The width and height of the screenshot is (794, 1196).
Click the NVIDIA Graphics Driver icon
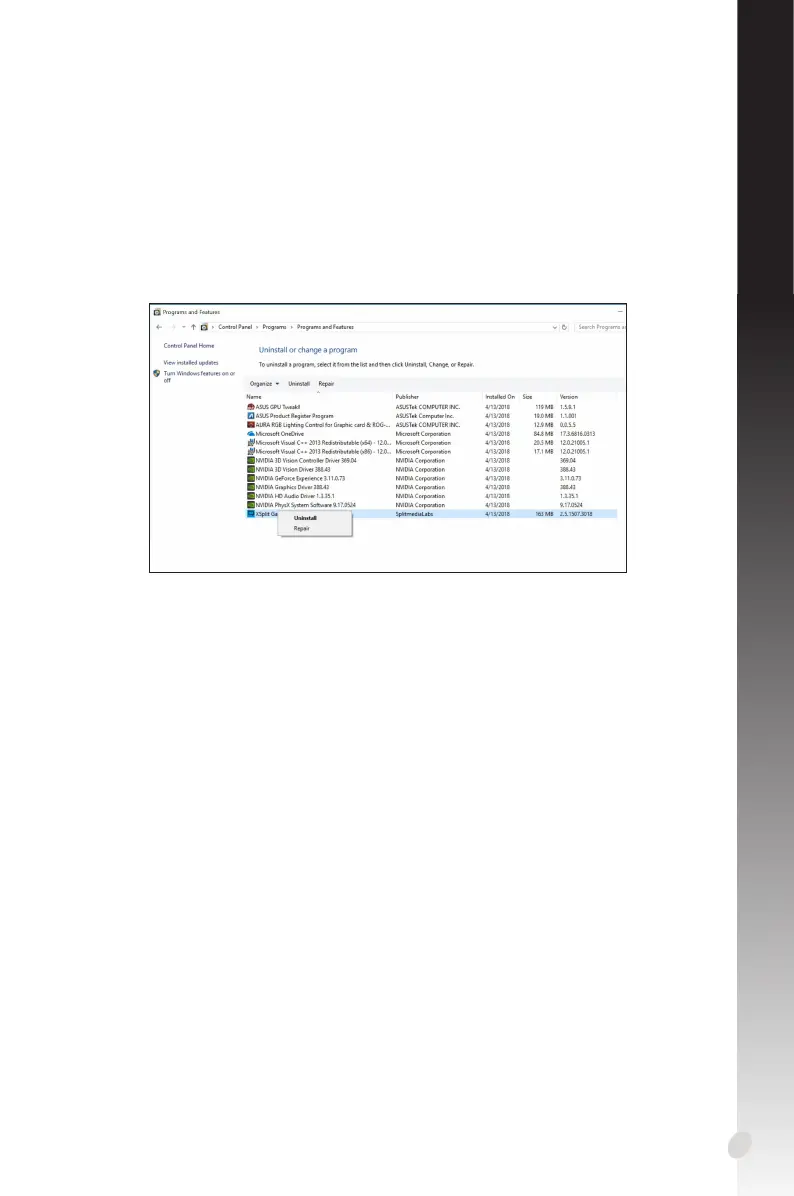(251, 487)
